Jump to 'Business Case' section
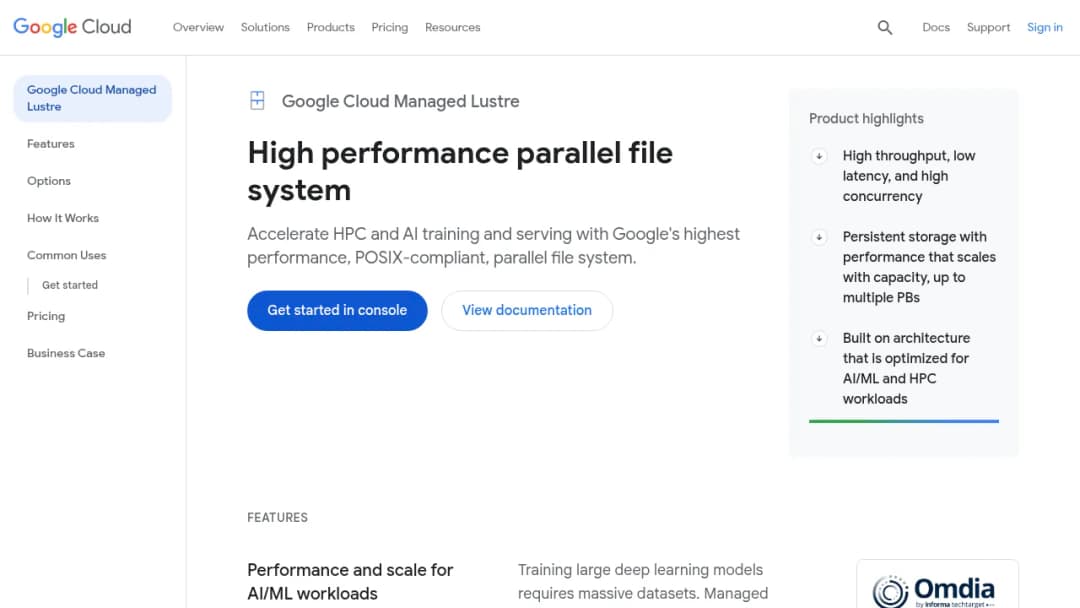This screenshot has height=608, width=1080. click(66, 353)
